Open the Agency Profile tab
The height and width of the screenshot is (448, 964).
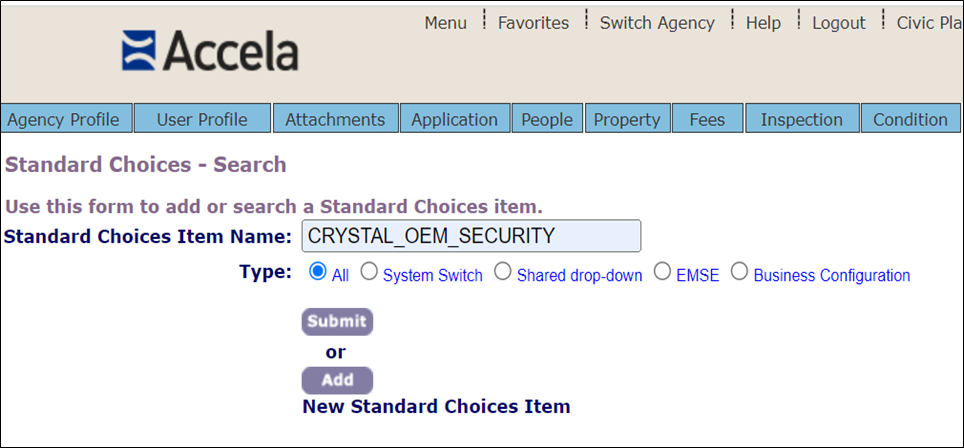point(63,119)
